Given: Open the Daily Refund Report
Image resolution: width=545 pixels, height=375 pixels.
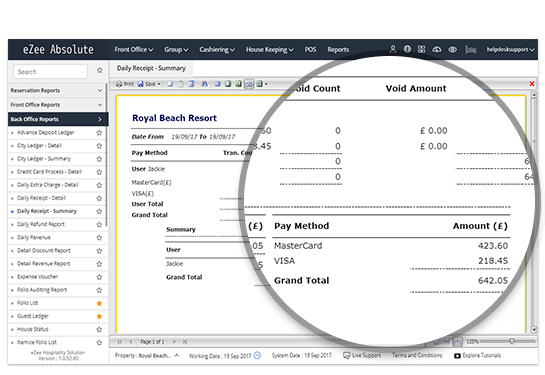Looking at the screenshot, I should click(41, 224).
